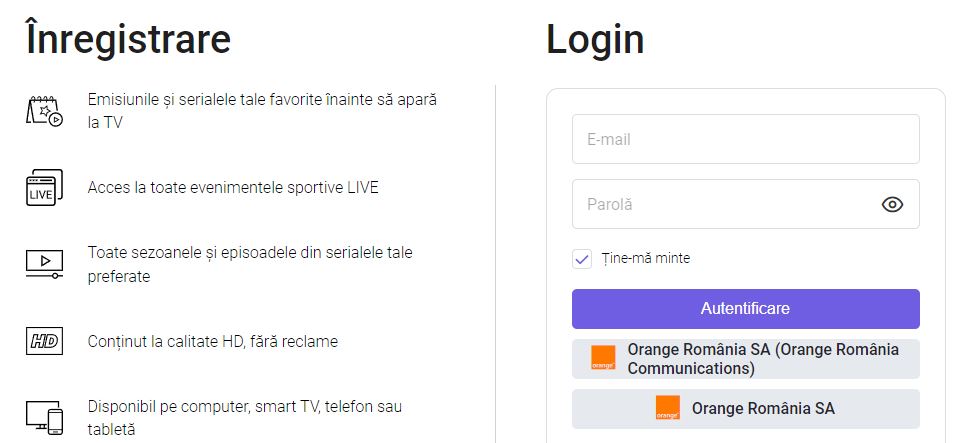This screenshot has height=443, width=980.
Task: Click the Înregistrare heading
Action: 128,39
